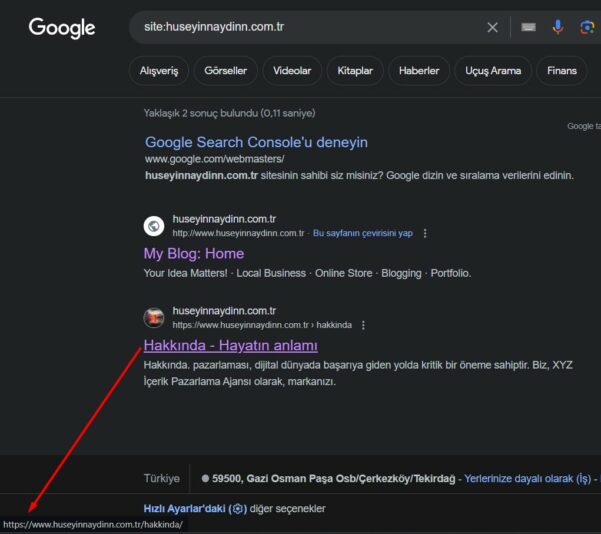Image resolution: width=601 pixels, height=534 pixels.
Task: Select the Kitaplar filter
Action: click(354, 71)
